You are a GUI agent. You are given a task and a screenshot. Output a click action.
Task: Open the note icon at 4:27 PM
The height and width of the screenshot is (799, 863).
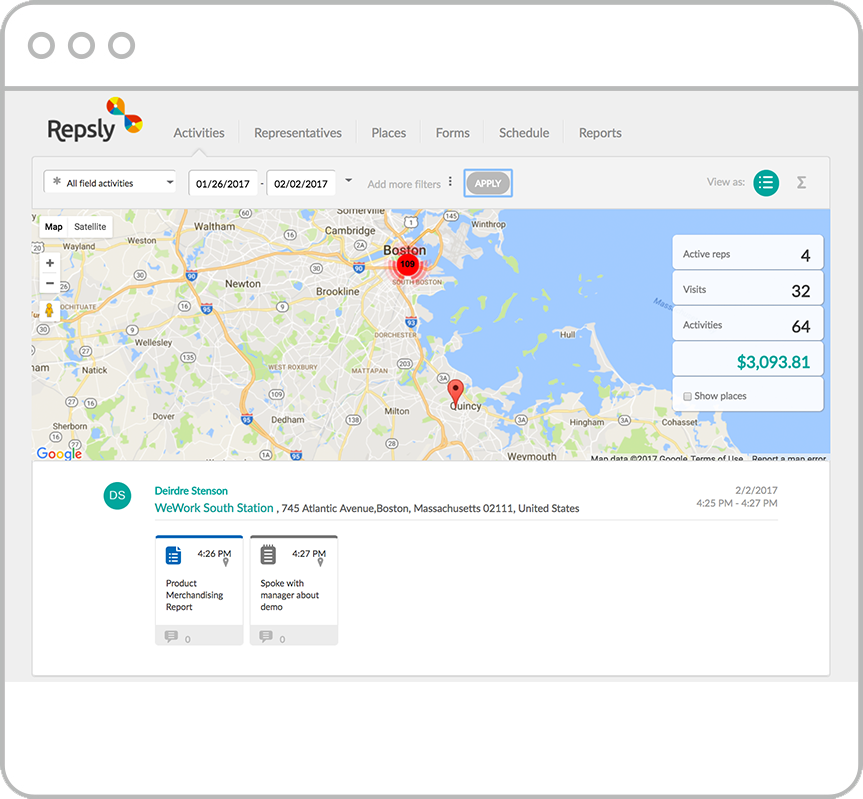tap(268, 555)
